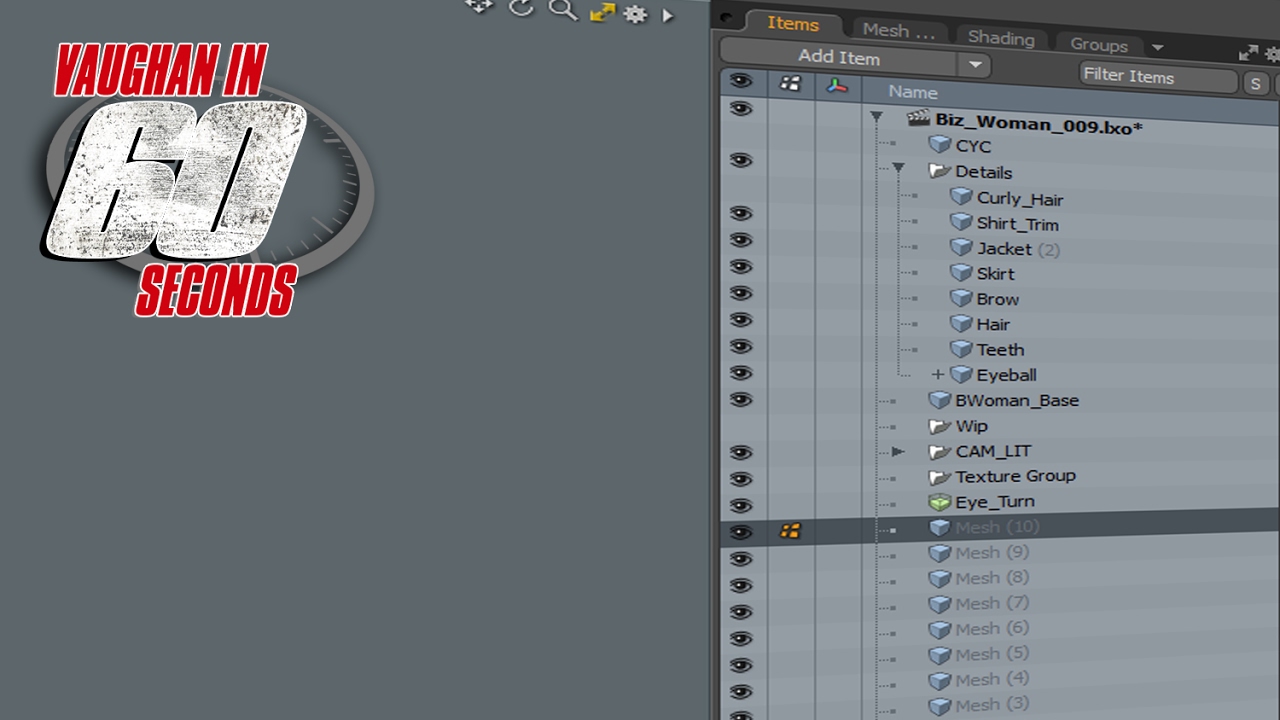Select the Mesh (5) item name

(992, 654)
